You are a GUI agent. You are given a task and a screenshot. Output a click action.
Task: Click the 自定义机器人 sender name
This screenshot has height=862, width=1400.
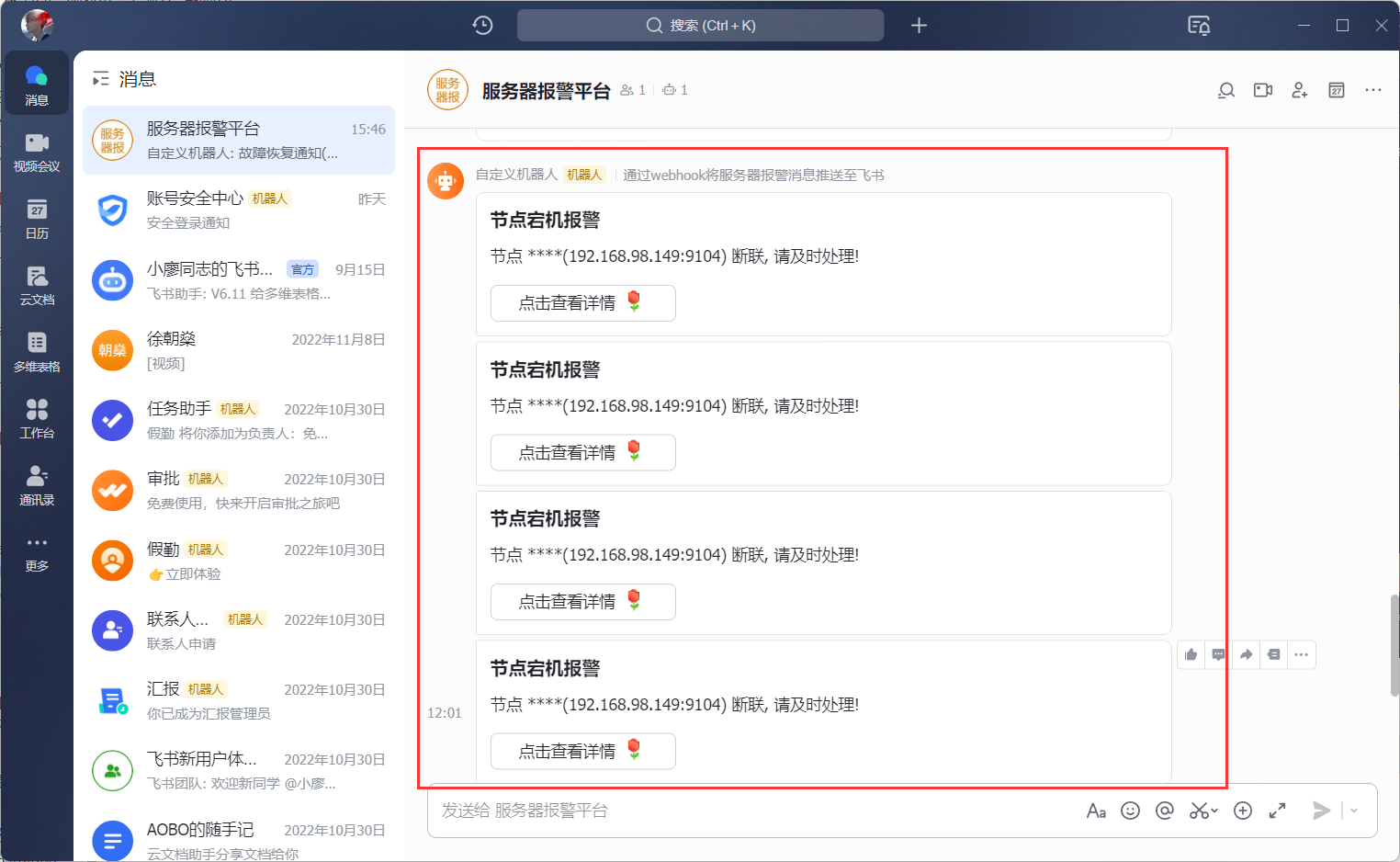[x=516, y=175]
